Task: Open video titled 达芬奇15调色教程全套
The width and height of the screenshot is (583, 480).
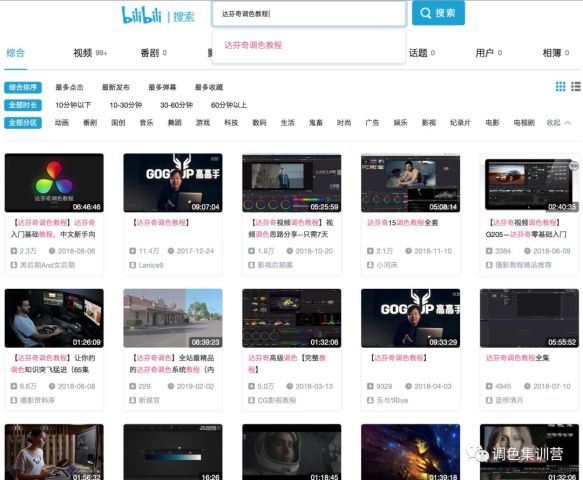Action: coord(403,223)
